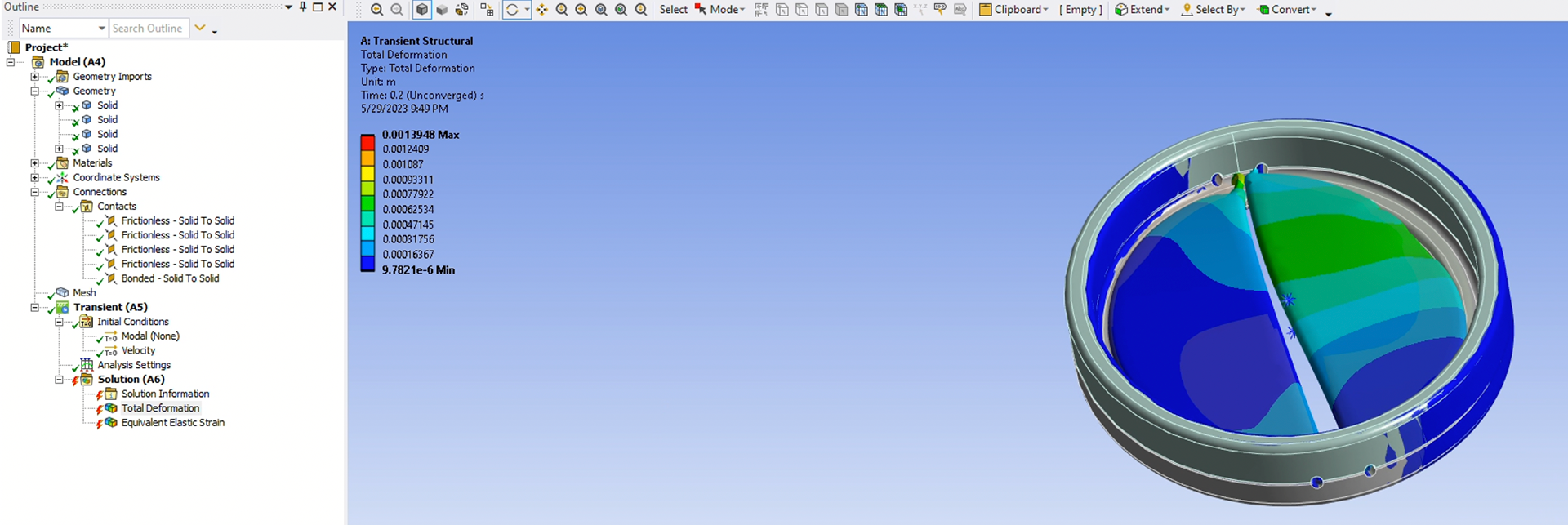Choose the Edge selection filter
The height and width of the screenshot is (525, 1568).
(x=802, y=10)
